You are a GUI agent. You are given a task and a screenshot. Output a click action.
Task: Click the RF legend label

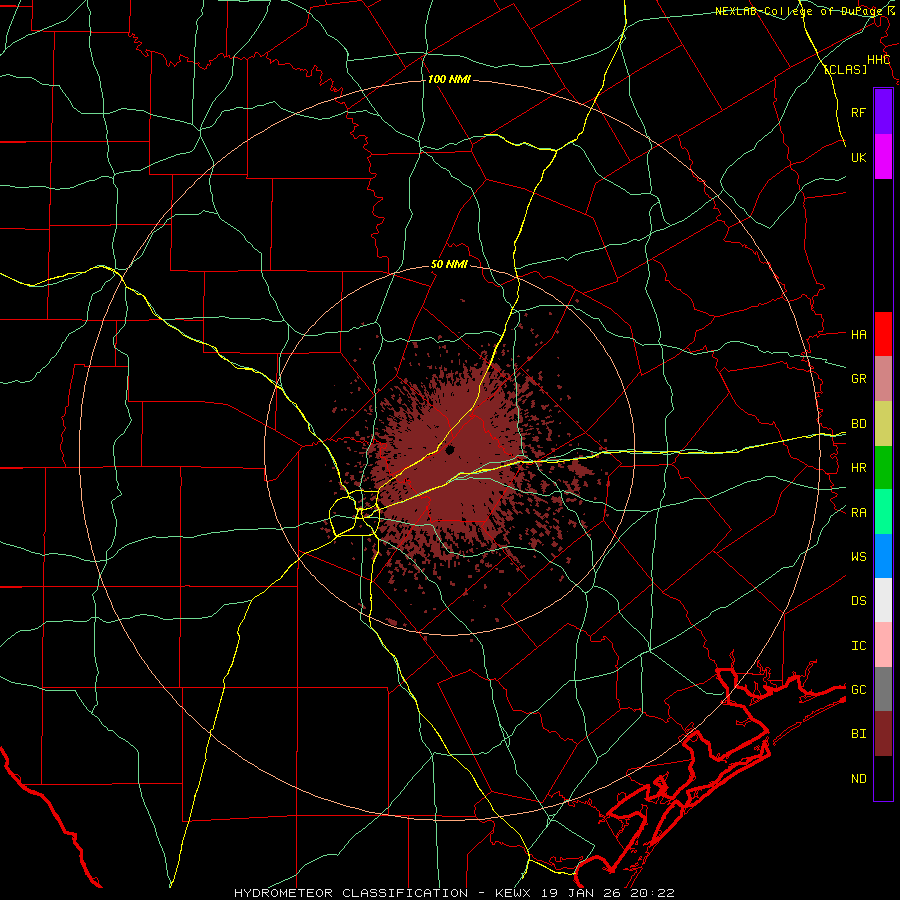point(858,112)
